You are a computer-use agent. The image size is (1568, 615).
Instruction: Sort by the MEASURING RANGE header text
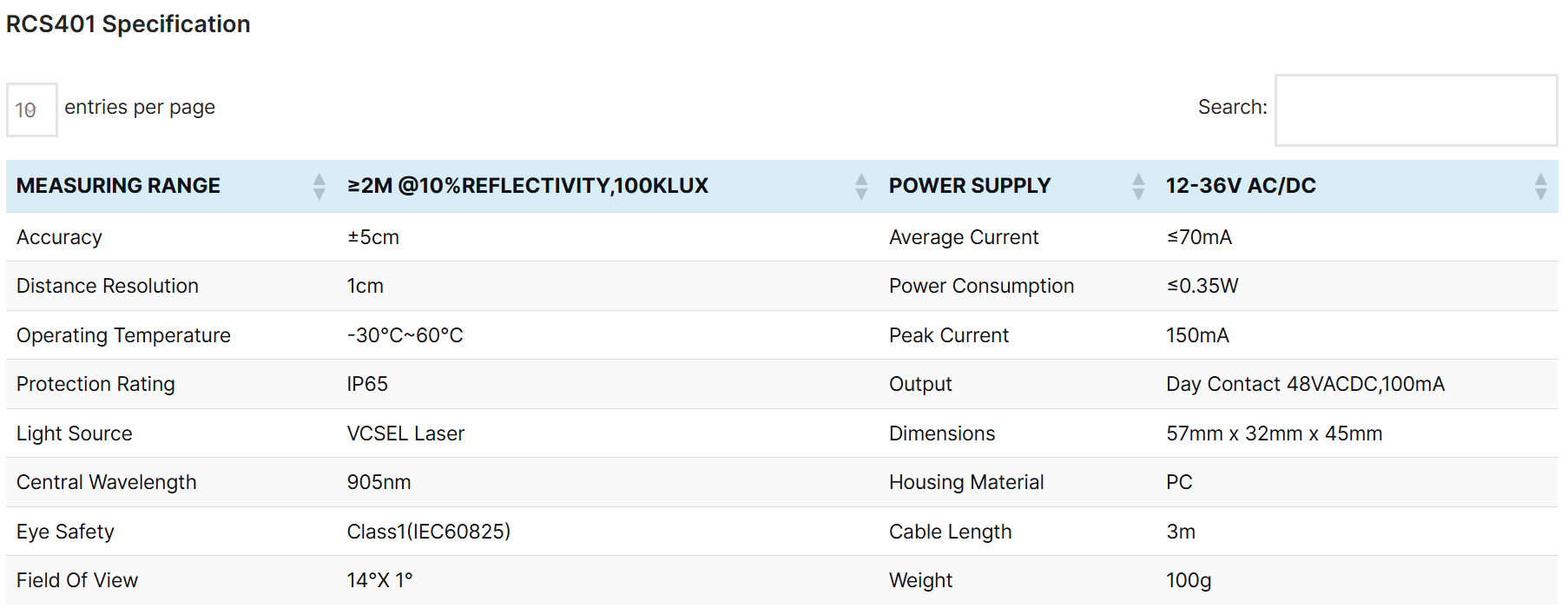[x=118, y=186]
